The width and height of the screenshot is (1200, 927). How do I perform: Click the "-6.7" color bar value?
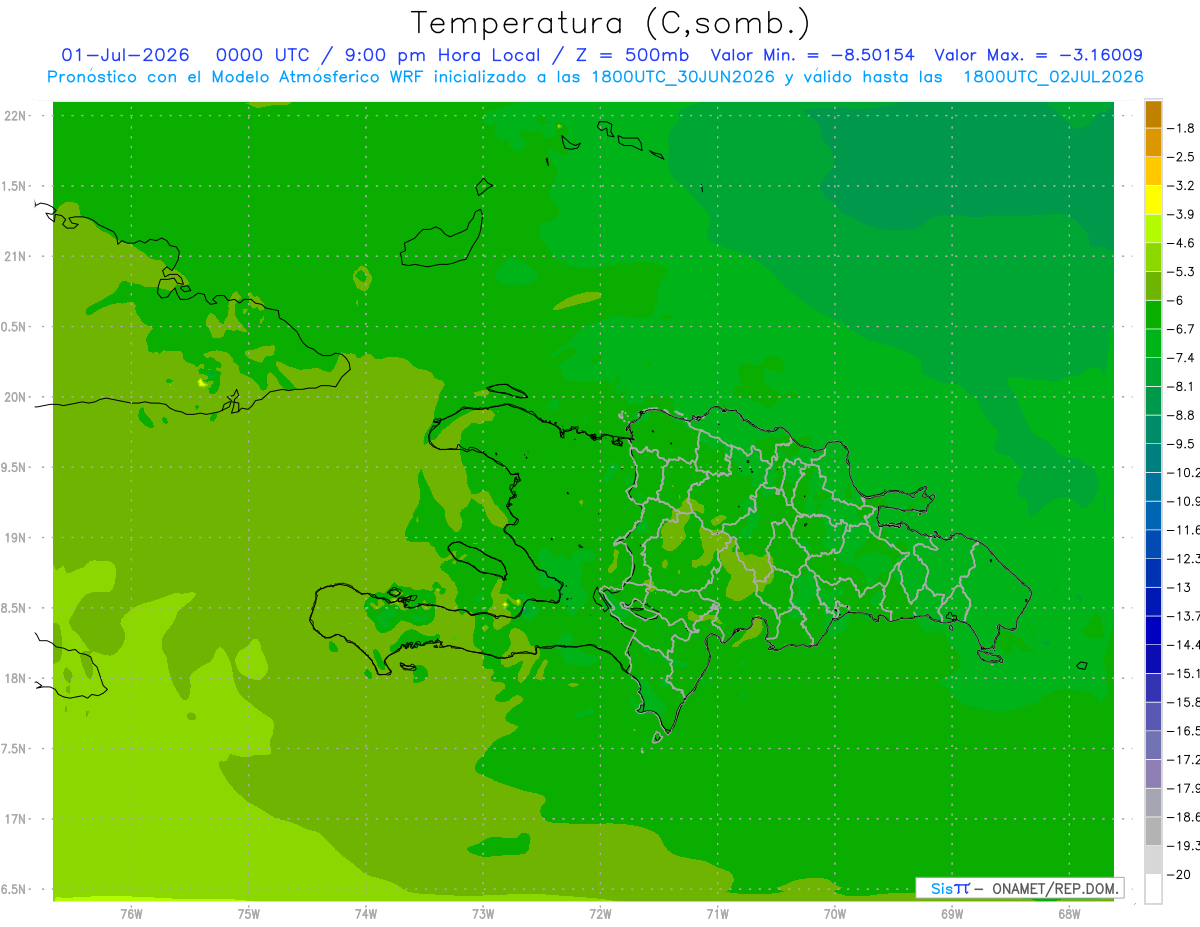point(1182,329)
